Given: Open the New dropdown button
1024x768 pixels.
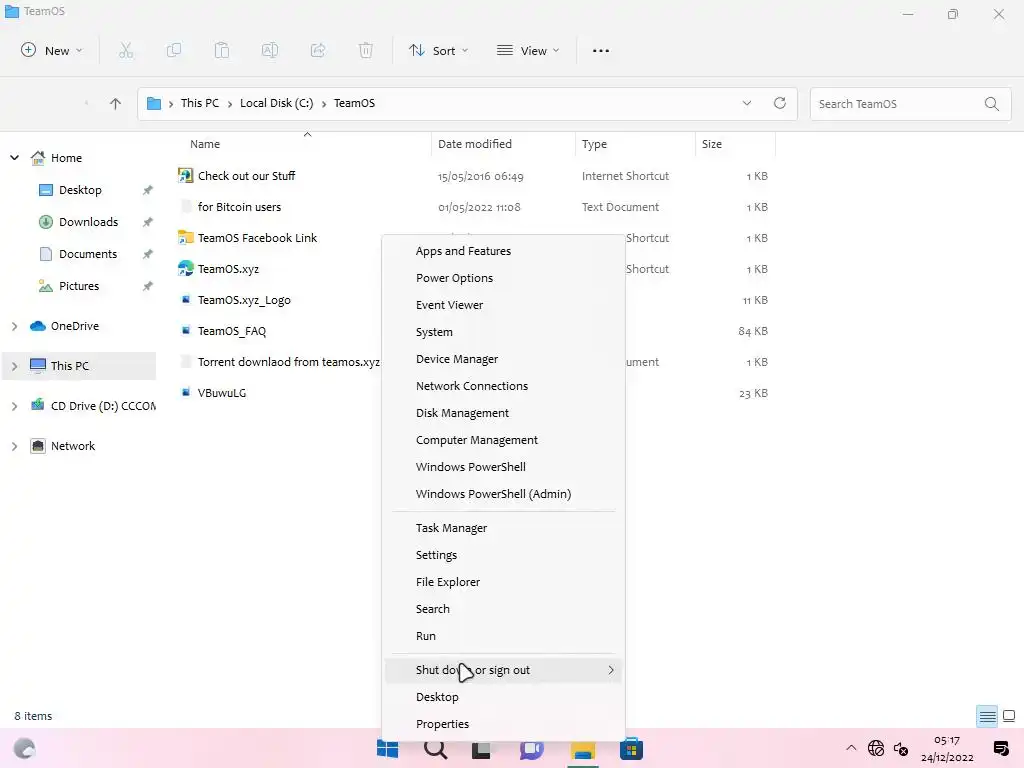Looking at the screenshot, I should 52,50.
